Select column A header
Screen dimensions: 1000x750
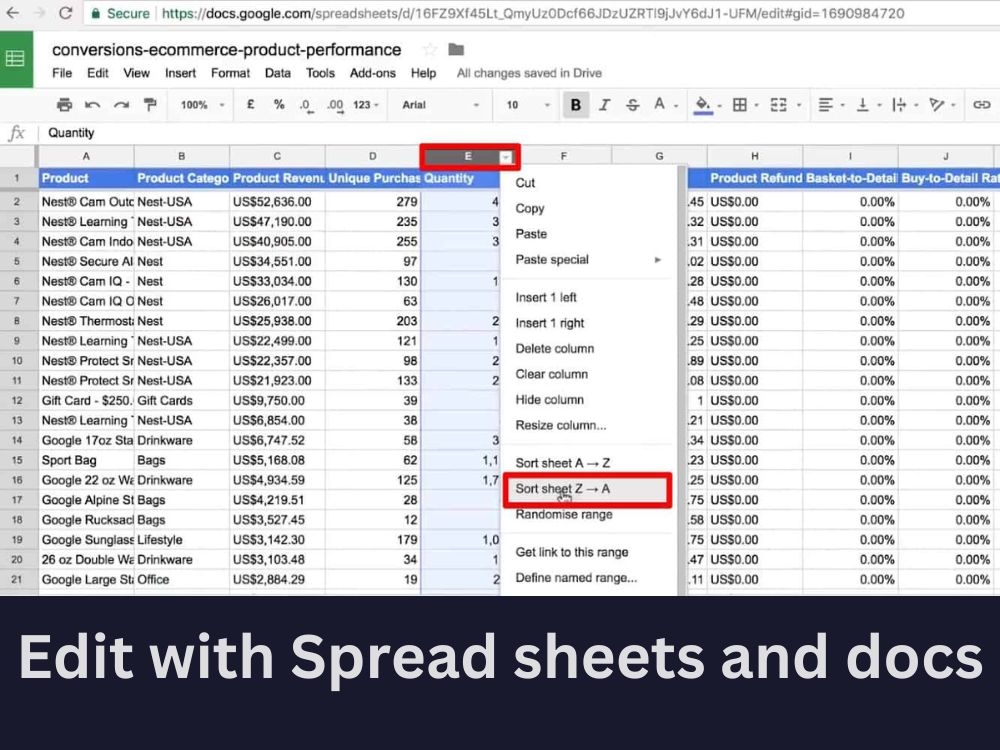click(86, 156)
